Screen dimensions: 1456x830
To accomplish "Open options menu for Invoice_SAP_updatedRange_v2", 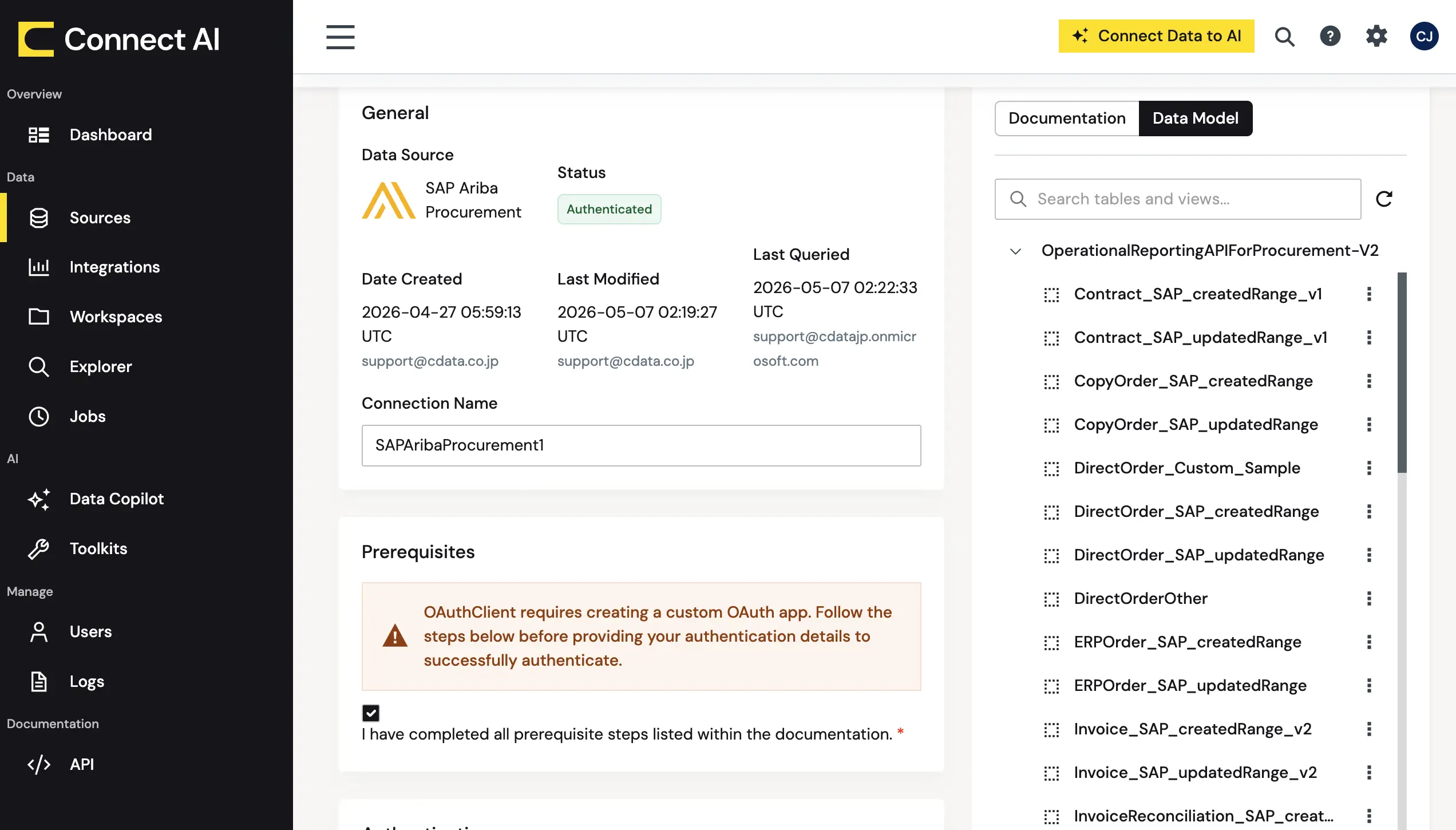I will pos(1369,773).
